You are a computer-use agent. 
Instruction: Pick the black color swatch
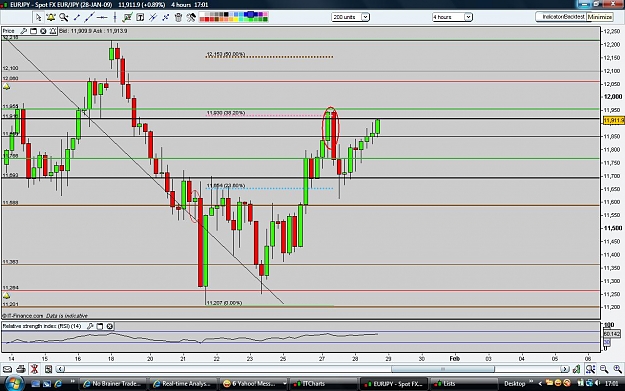[x=226, y=15]
